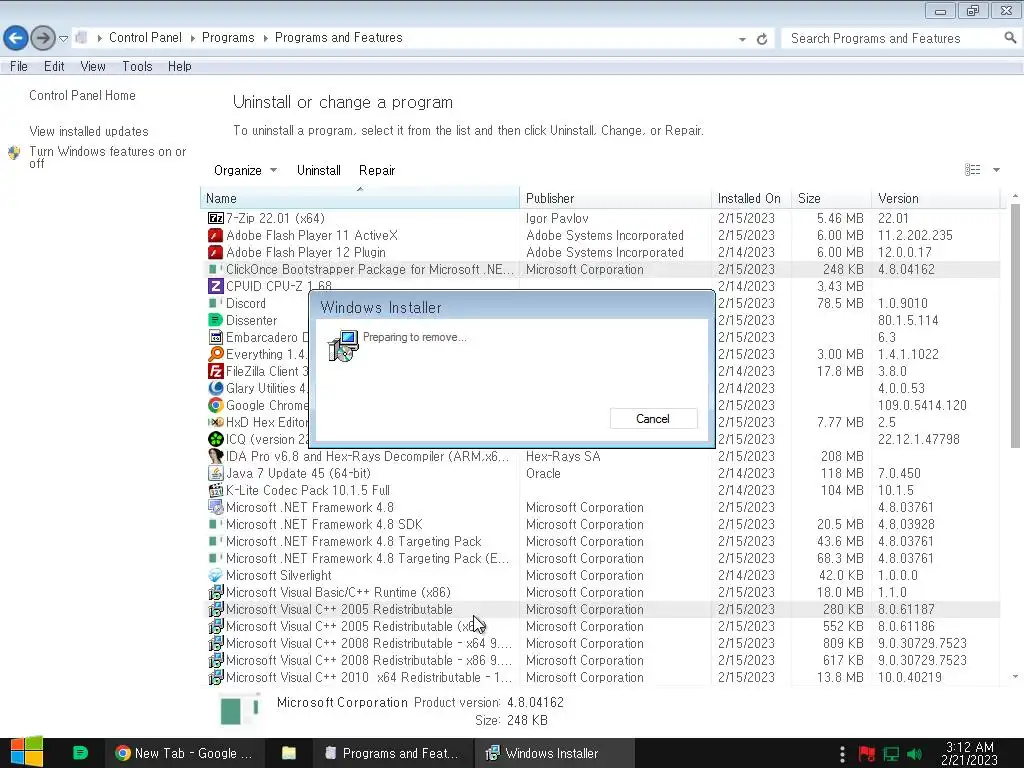Open the Tools menu
The width and height of the screenshot is (1024, 768).
pos(137,66)
